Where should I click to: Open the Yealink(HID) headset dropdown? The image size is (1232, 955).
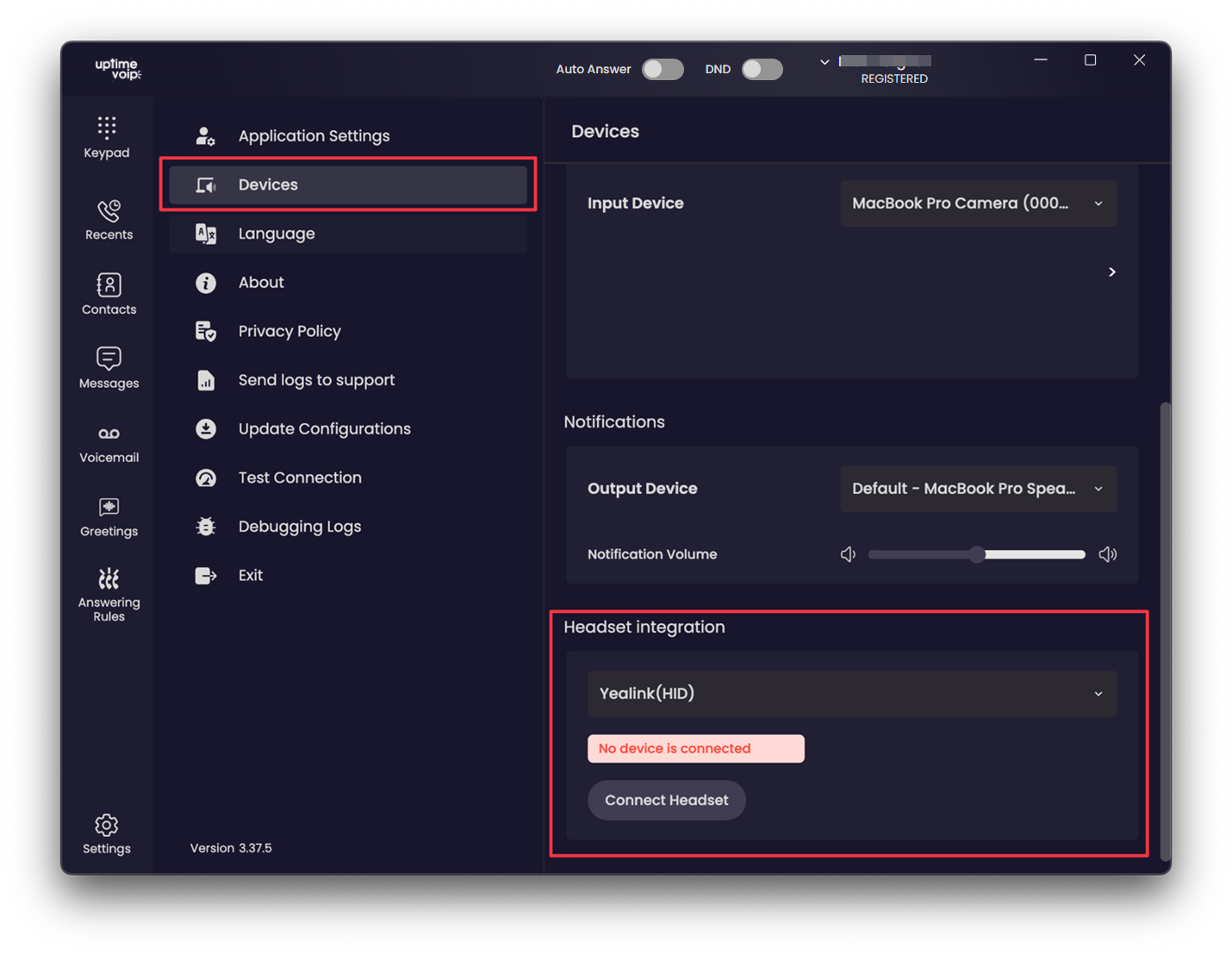851,694
